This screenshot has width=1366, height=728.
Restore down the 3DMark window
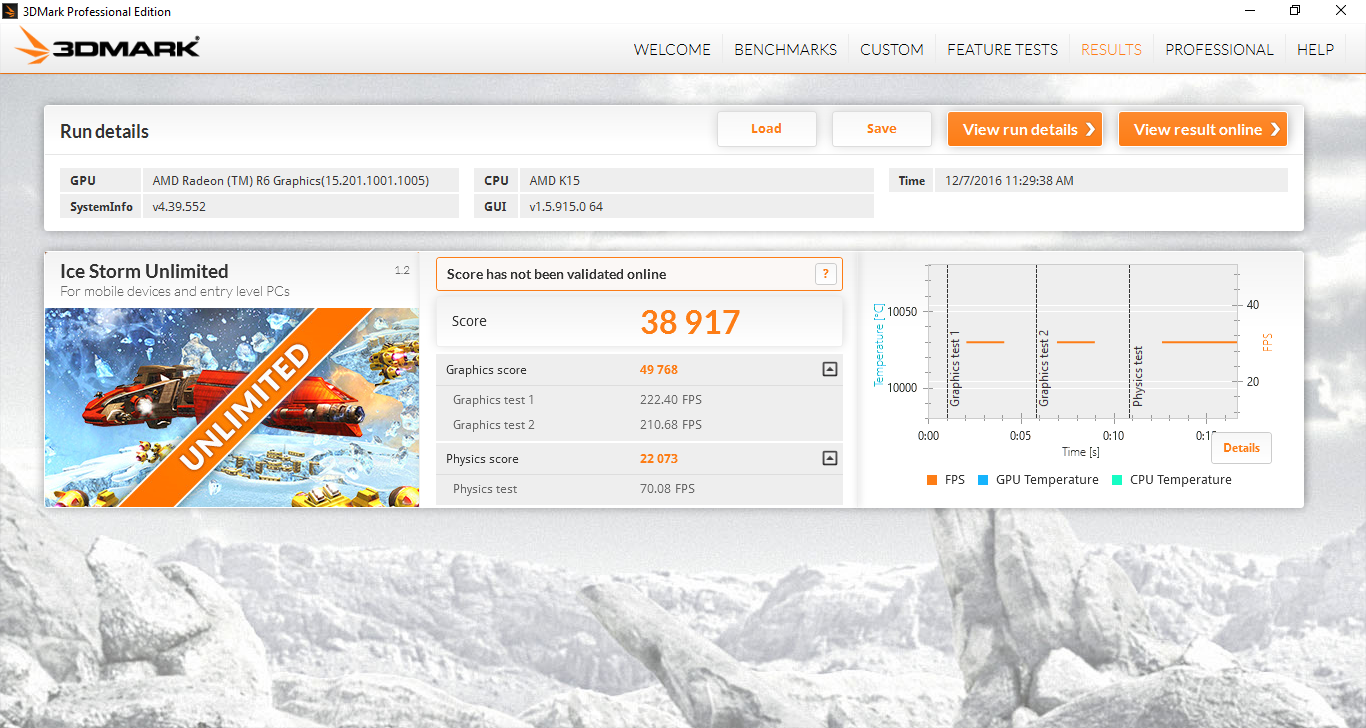click(x=1295, y=11)
